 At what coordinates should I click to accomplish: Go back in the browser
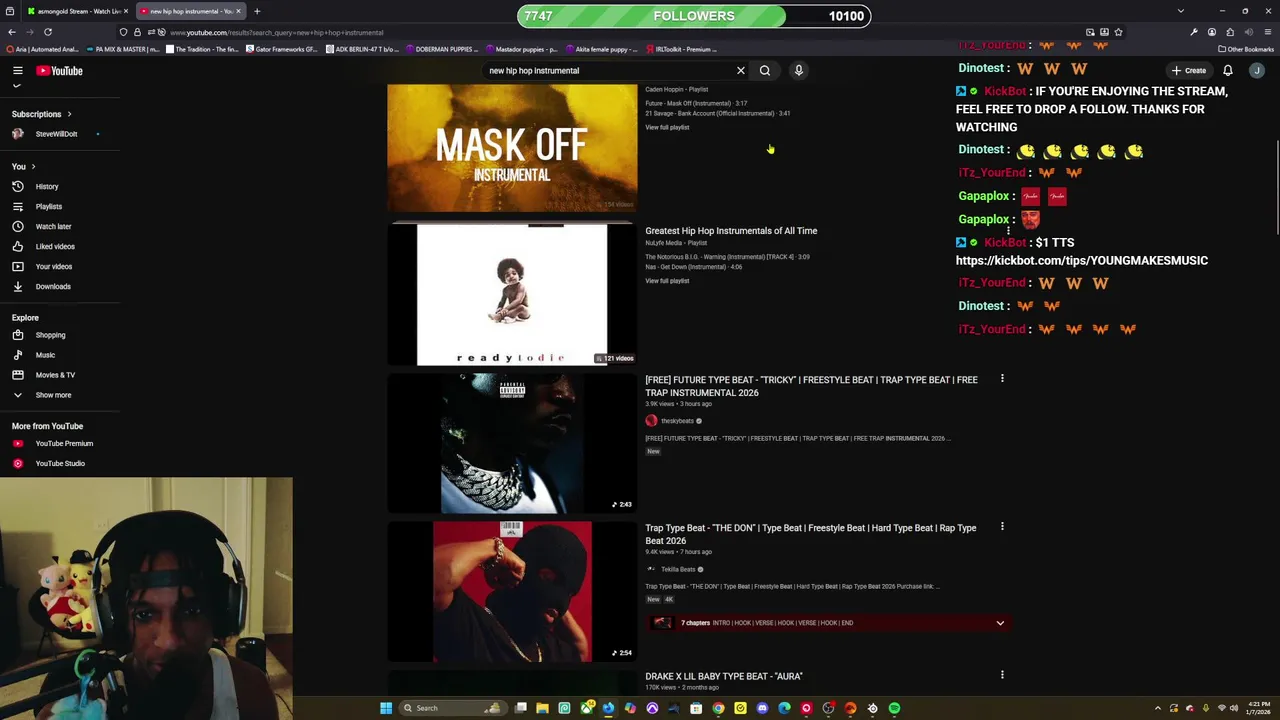(12, 32)
